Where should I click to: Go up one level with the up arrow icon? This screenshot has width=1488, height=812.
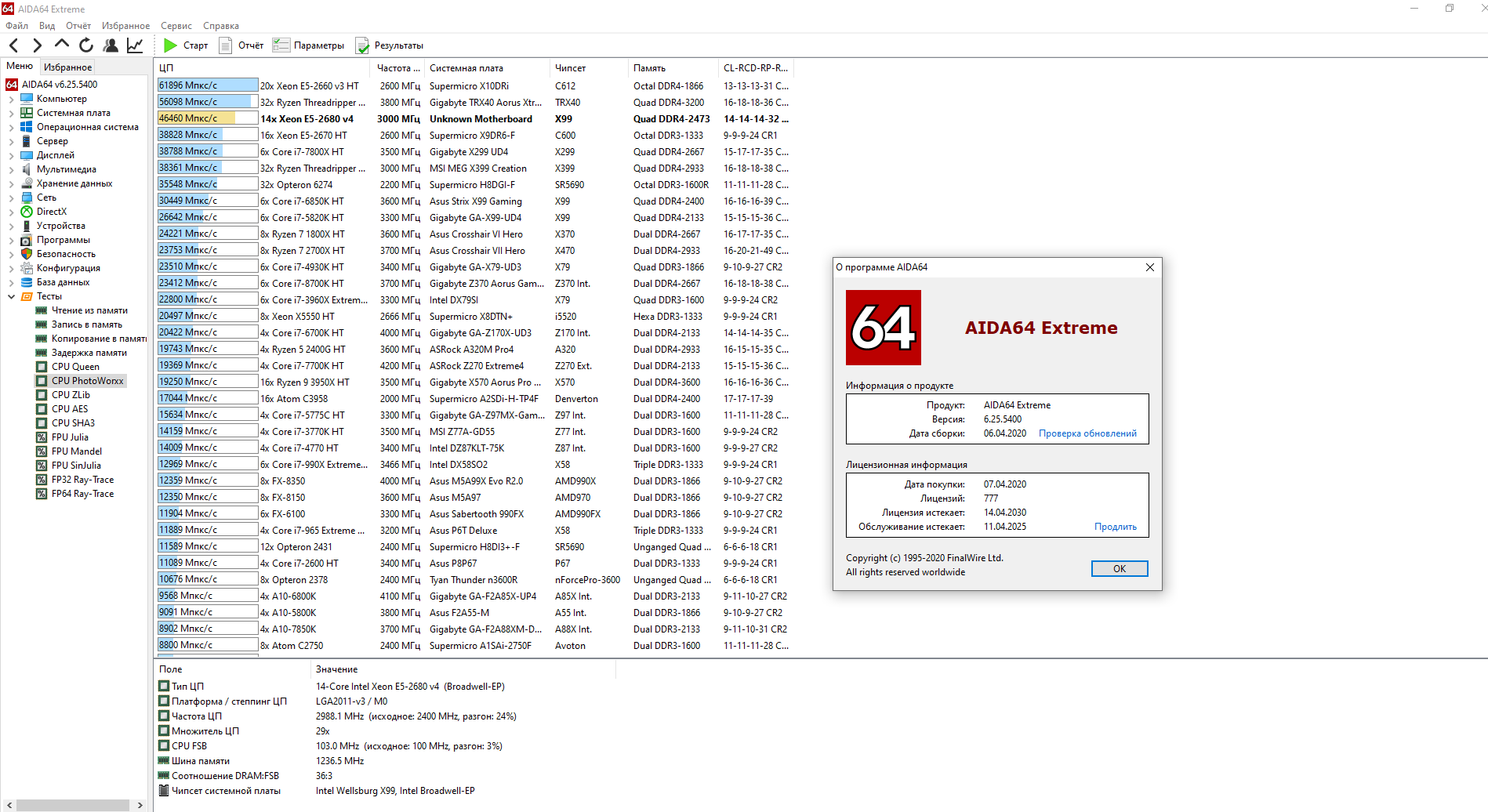(62, 45)
